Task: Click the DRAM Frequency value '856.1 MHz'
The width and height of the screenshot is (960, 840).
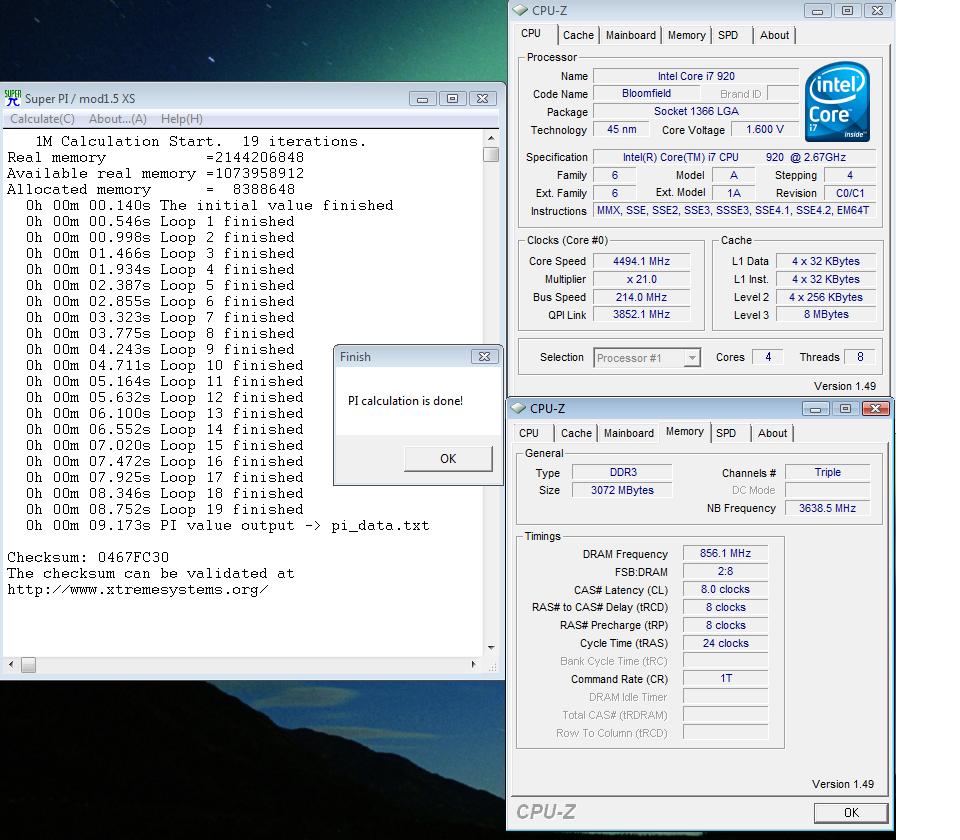Action: point(726,553)
